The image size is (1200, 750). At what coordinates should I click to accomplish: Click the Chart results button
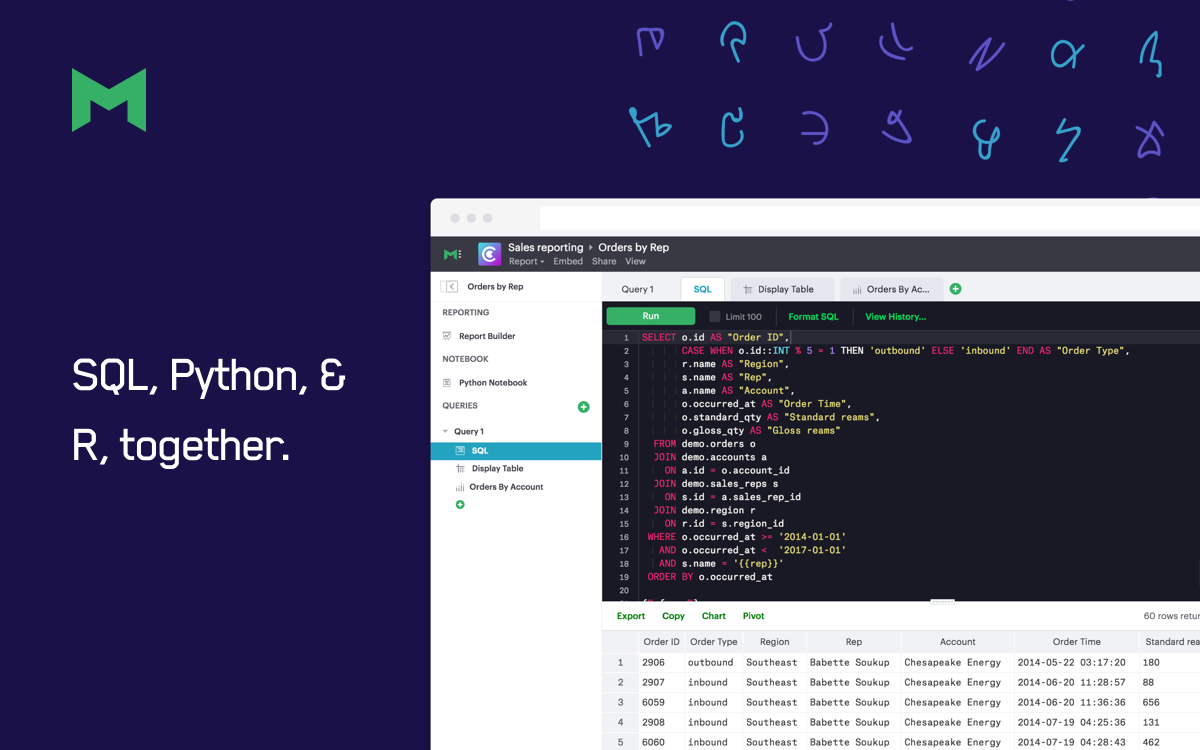(714, 616)
